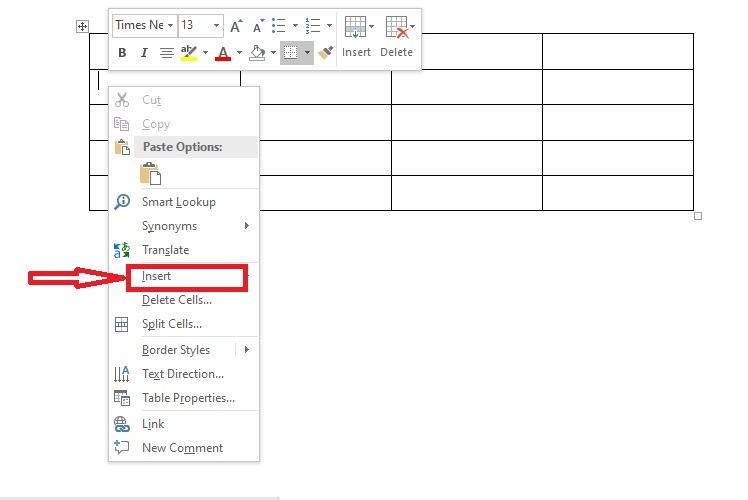The width and height of the screenshot is (748, 500).
Task: Toggle Bold in the mini toolbar
Action: (x=122, y=52)
